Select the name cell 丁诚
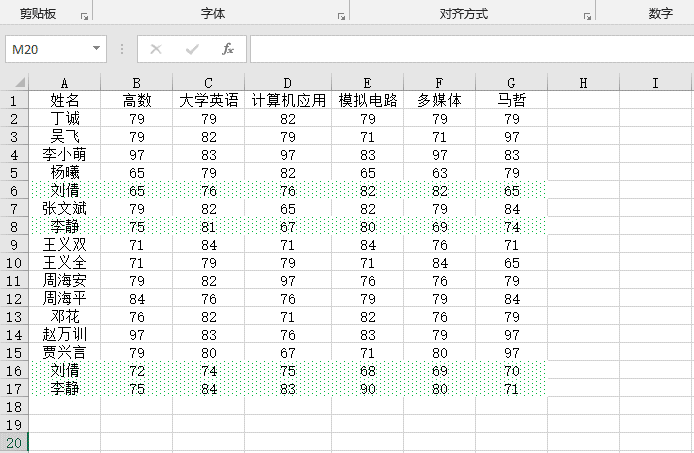Viewport: 694px width, 453px height. coord(65,119)
